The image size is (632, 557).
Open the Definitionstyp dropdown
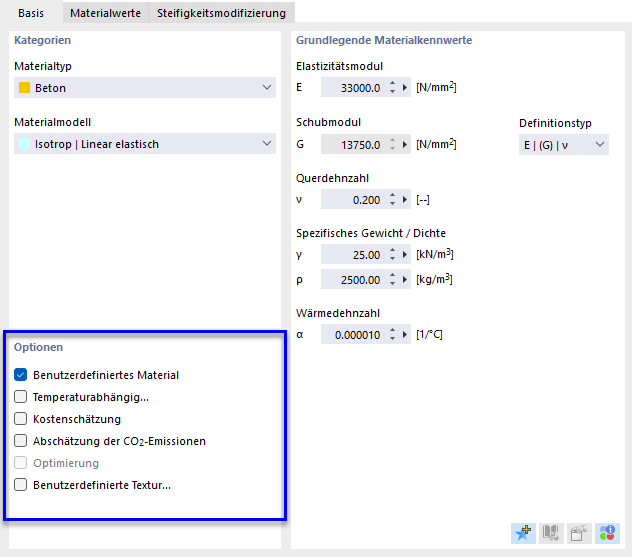click(x=564, y=145)
